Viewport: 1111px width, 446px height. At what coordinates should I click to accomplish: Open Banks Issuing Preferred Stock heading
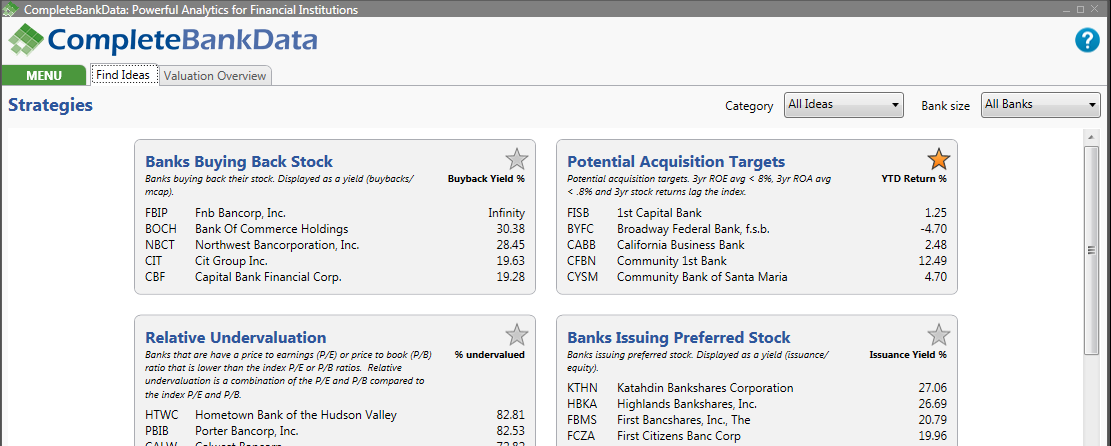(679, 337)
